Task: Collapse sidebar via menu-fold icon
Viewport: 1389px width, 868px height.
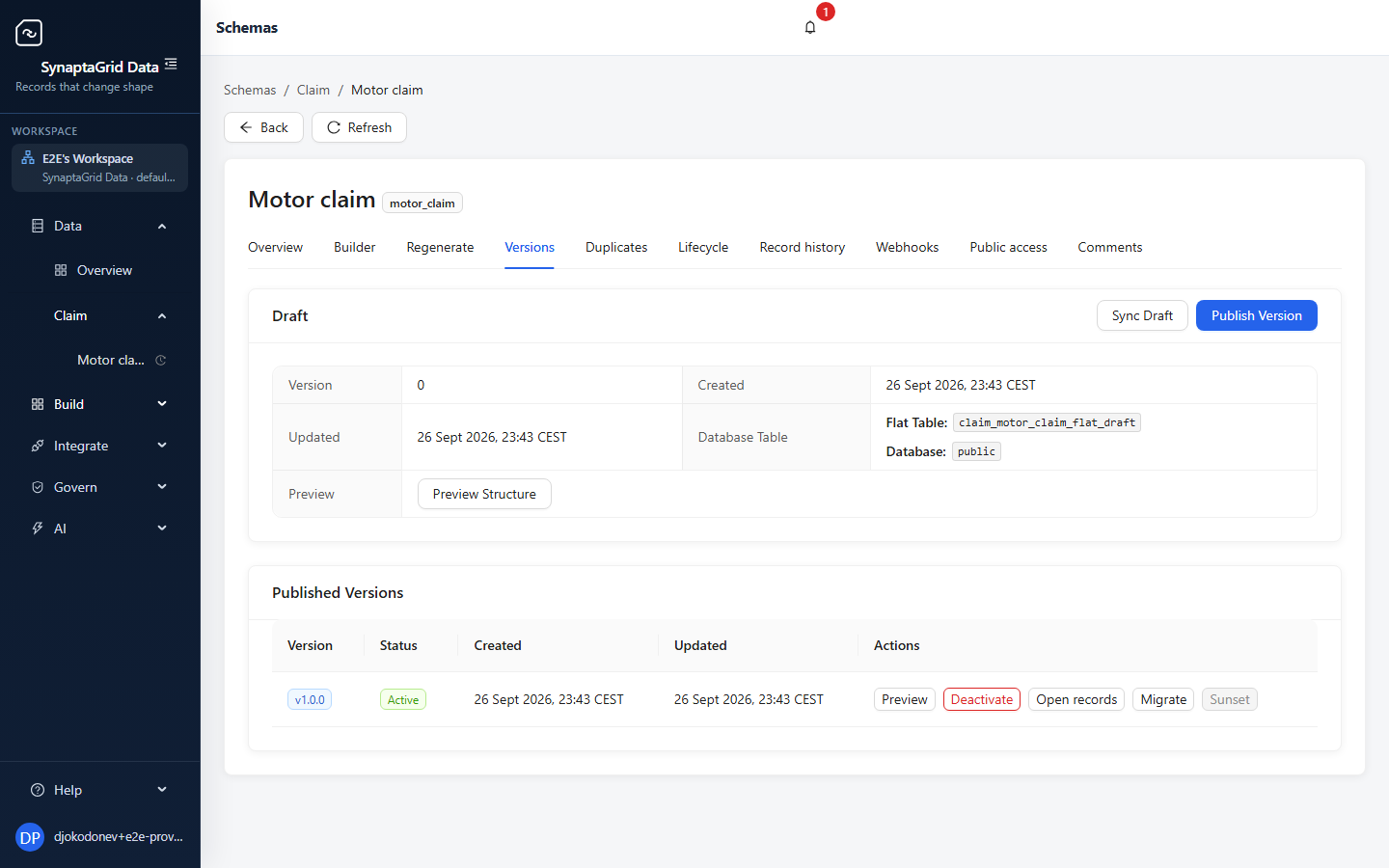Action: (171, 64)
